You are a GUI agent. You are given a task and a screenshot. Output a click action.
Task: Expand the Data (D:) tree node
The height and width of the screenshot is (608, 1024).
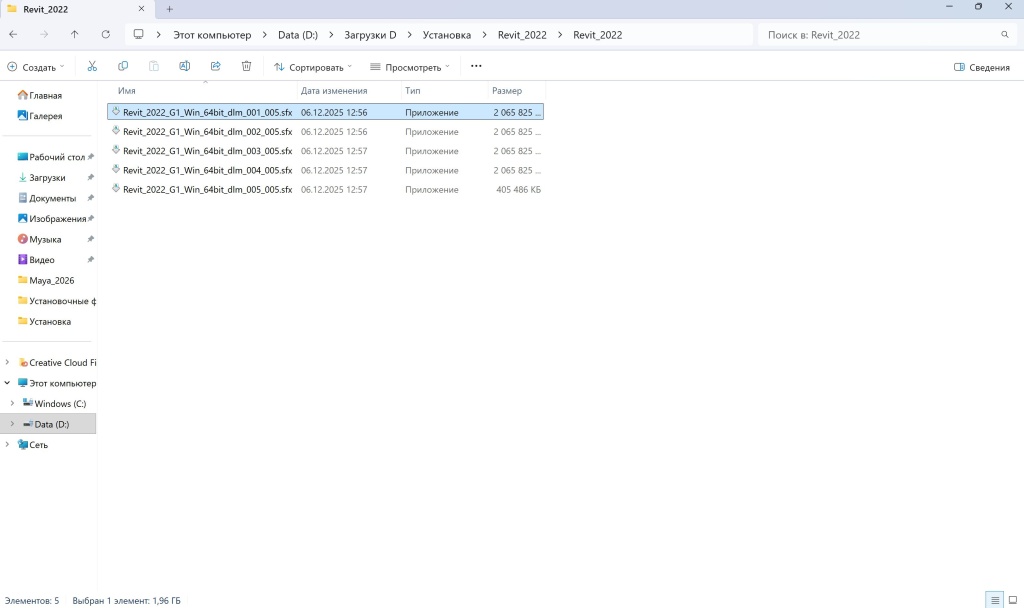[x=12, y=424]
